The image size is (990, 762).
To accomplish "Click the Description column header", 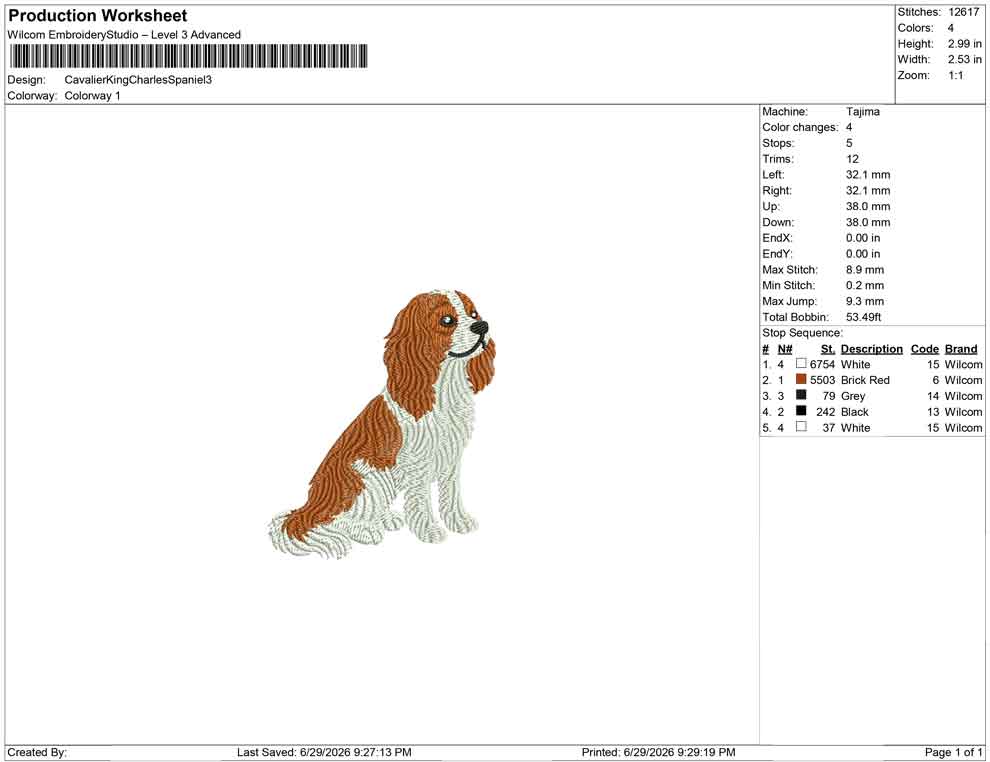I will pos(871,349).
